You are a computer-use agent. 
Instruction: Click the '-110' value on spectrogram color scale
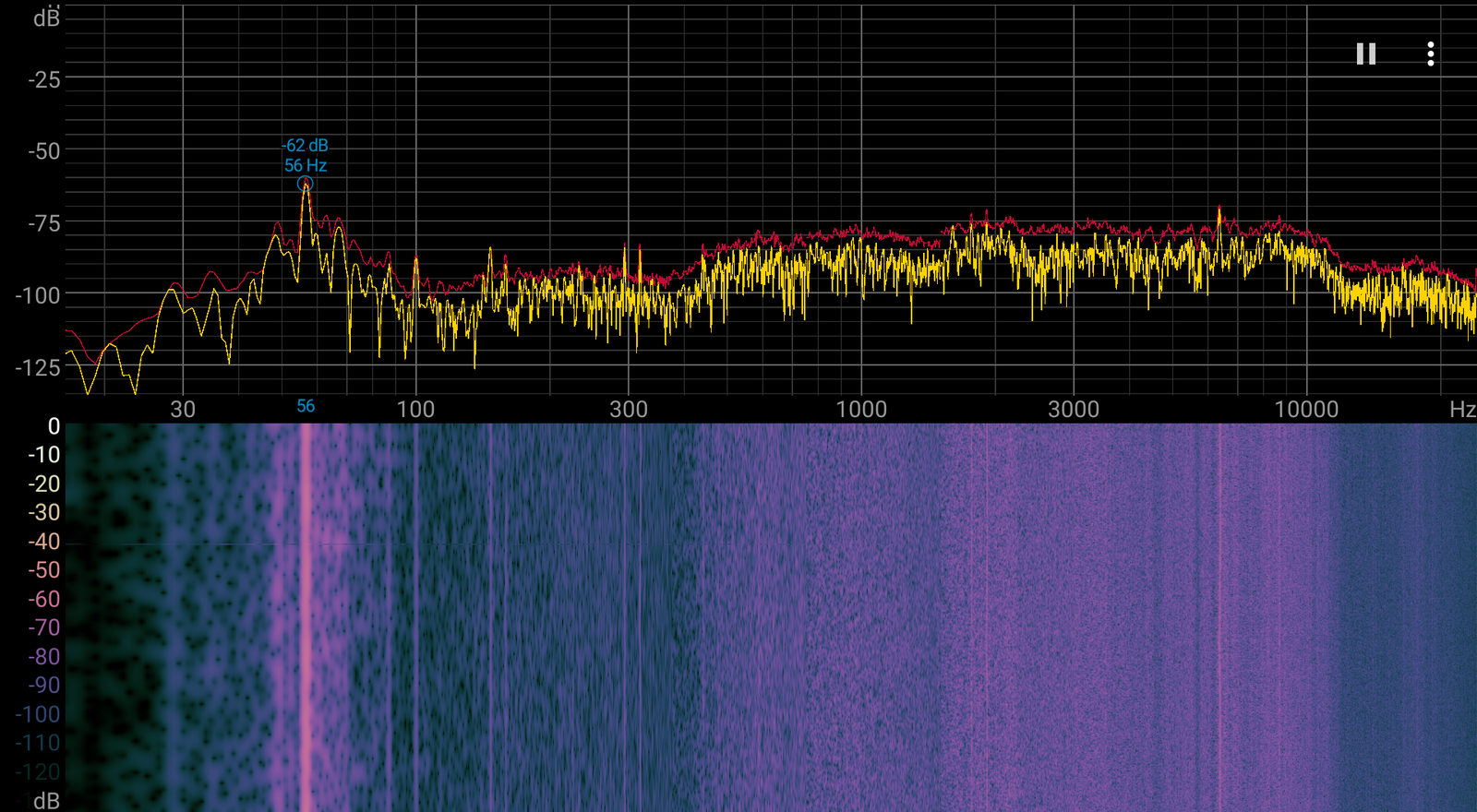pos(38,743)
